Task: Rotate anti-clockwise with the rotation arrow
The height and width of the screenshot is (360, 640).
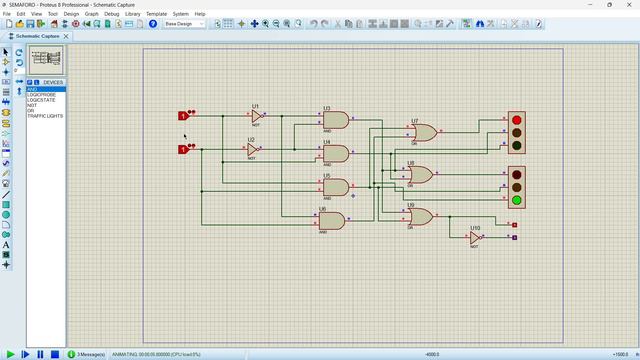Action: pos(19,62)
